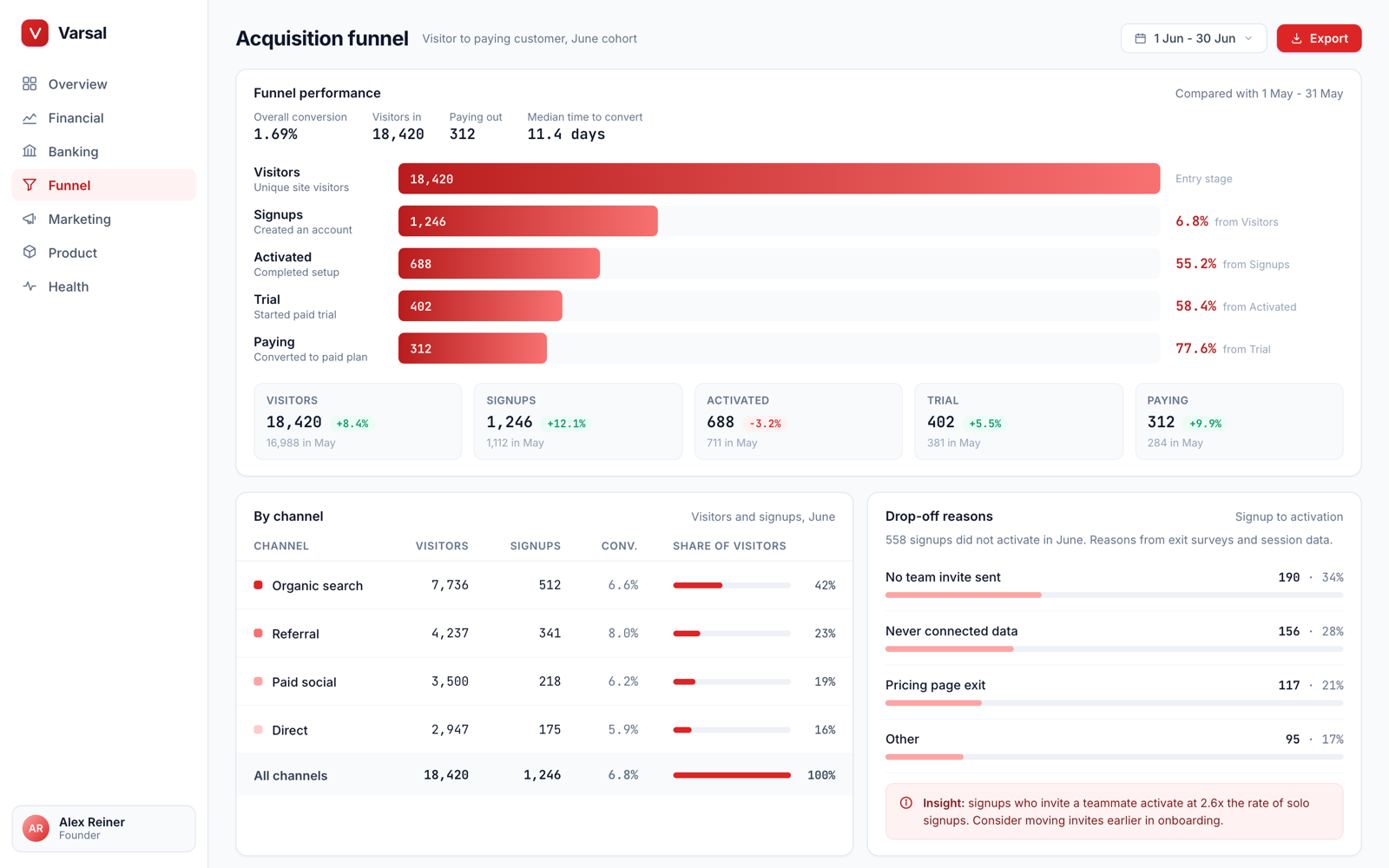
Task: Click Compared with 1 May - 31 May
Action: point(1259,94)
